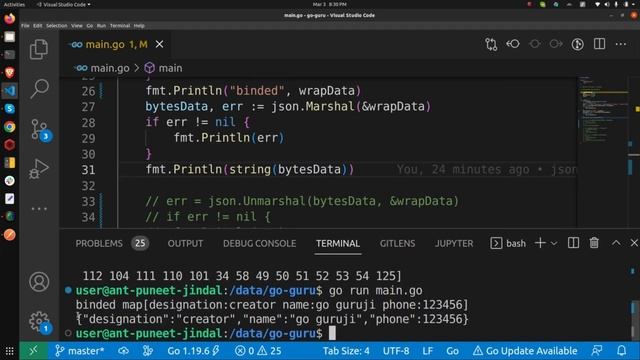Switch to the OUTPUT tab
The image size is (640, 360).
click(185, 243)
